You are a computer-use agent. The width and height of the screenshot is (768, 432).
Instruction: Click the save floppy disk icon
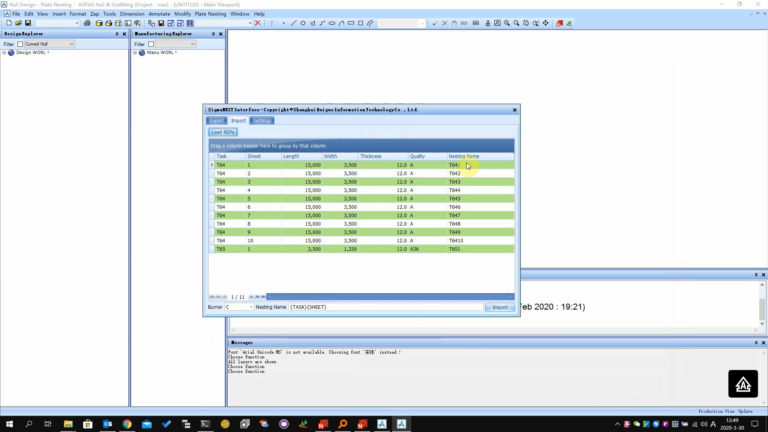coord(28,23)
